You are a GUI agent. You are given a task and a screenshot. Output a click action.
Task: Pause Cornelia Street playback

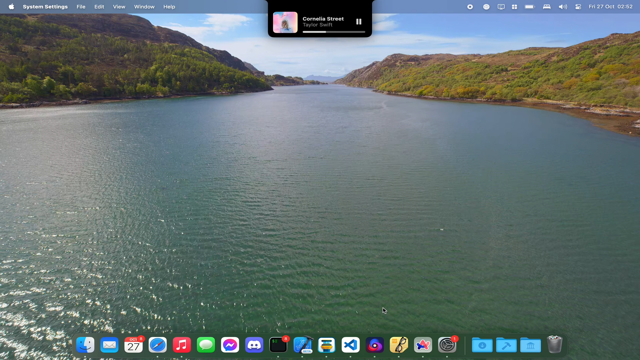[x=358, y=22]
